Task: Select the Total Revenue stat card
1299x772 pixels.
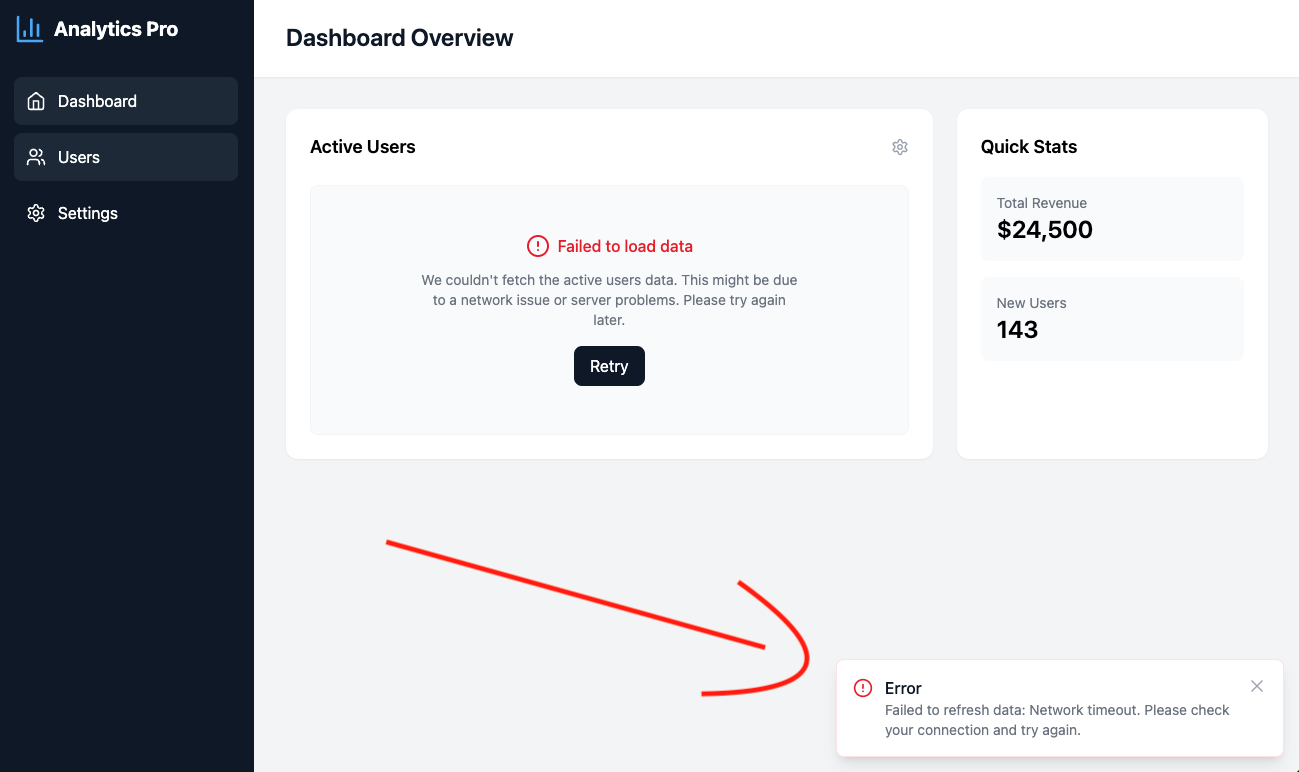Action: pyautogui.click(x=1112, y=219)
